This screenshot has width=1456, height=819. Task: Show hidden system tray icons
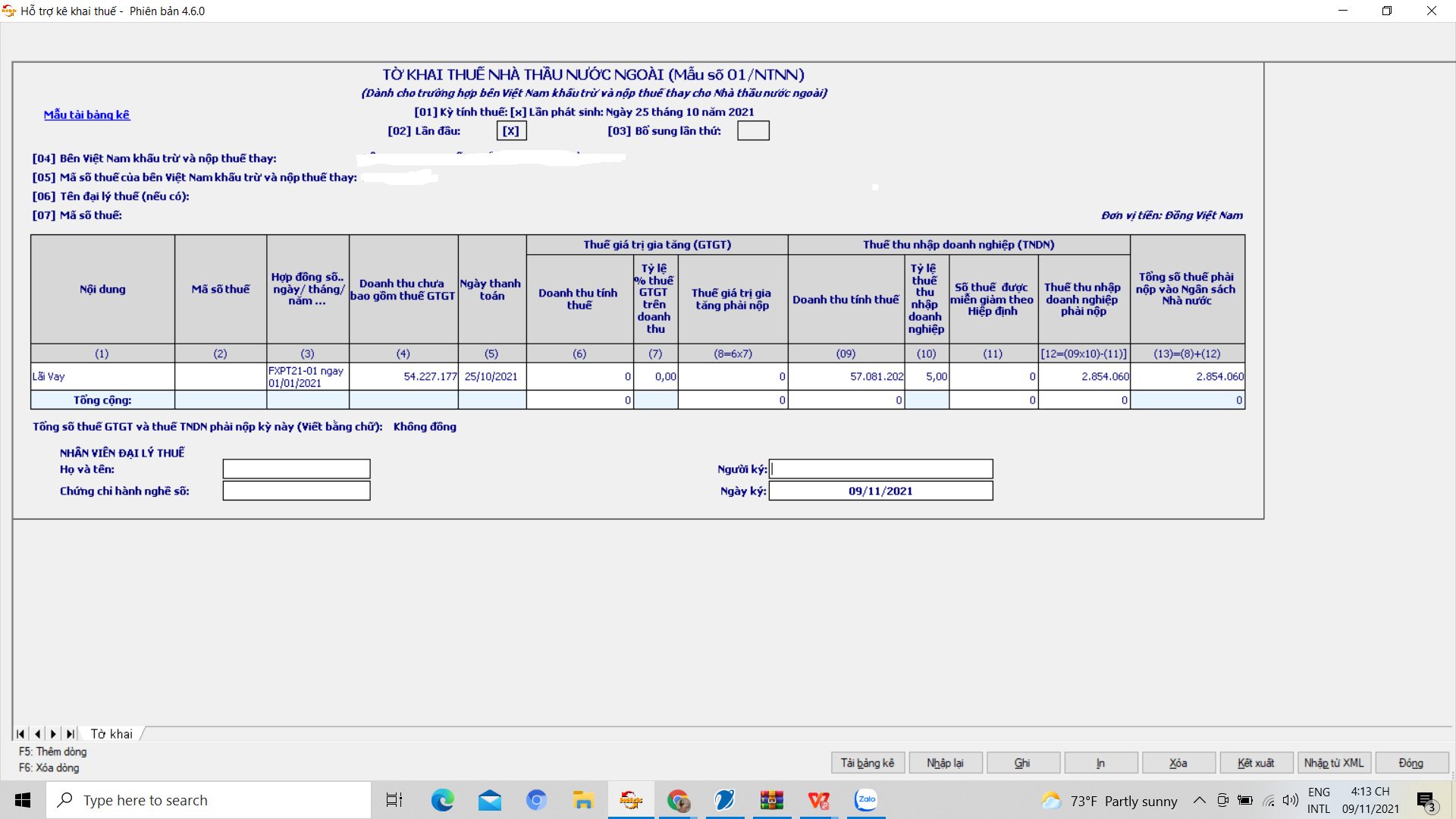point(1200,800)
